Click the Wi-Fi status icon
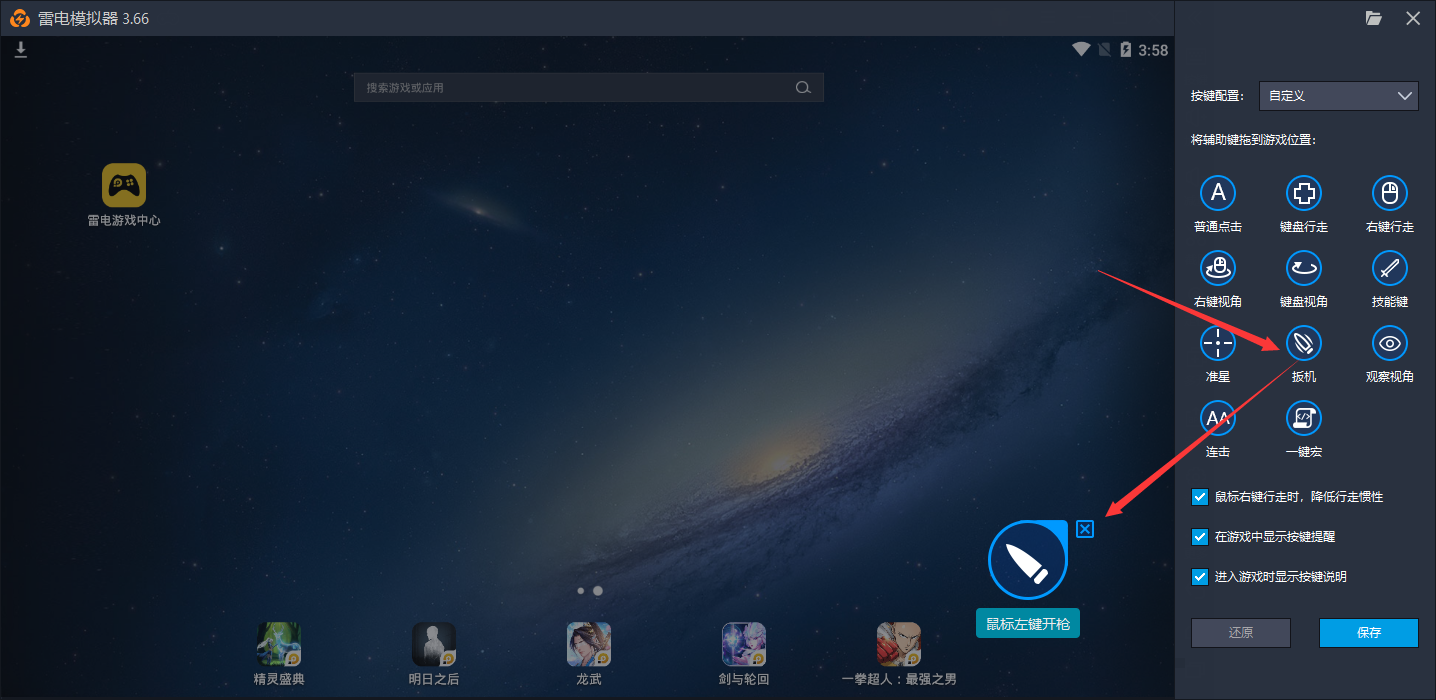 [x=1081, y=49]
